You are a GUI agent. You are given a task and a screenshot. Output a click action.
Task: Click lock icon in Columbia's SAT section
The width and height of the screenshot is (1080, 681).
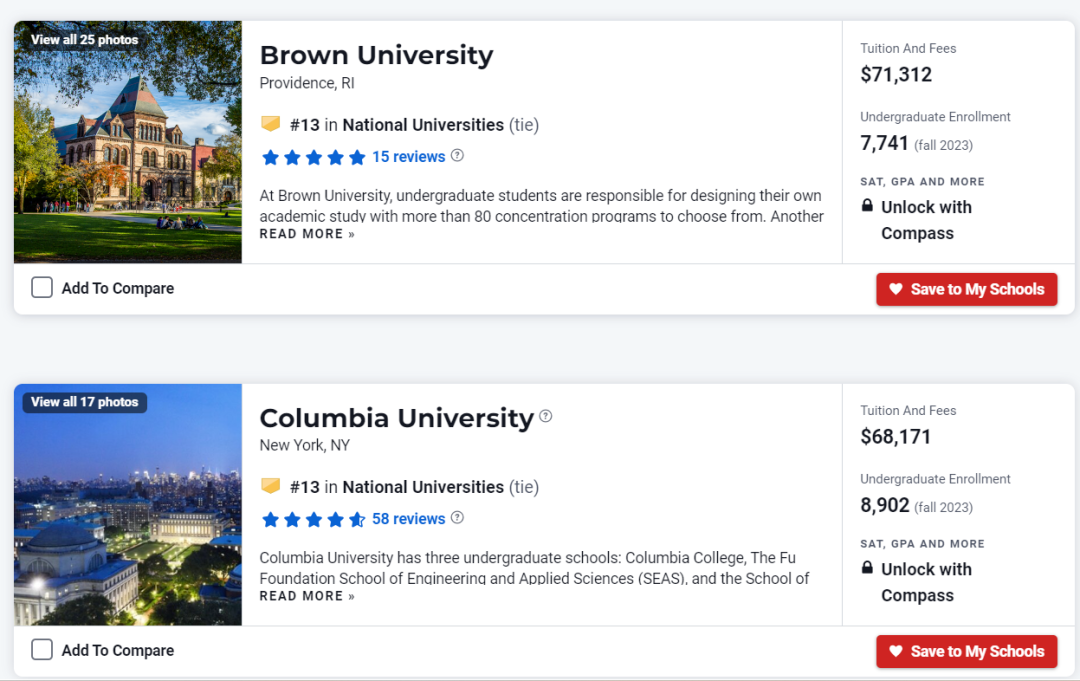click(x=867, y=568)
